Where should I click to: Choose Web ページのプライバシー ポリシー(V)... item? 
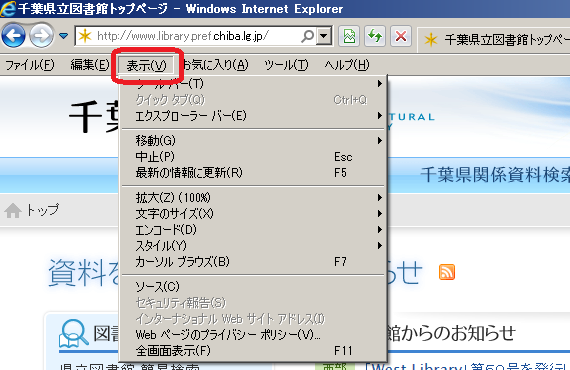point(253,335)
